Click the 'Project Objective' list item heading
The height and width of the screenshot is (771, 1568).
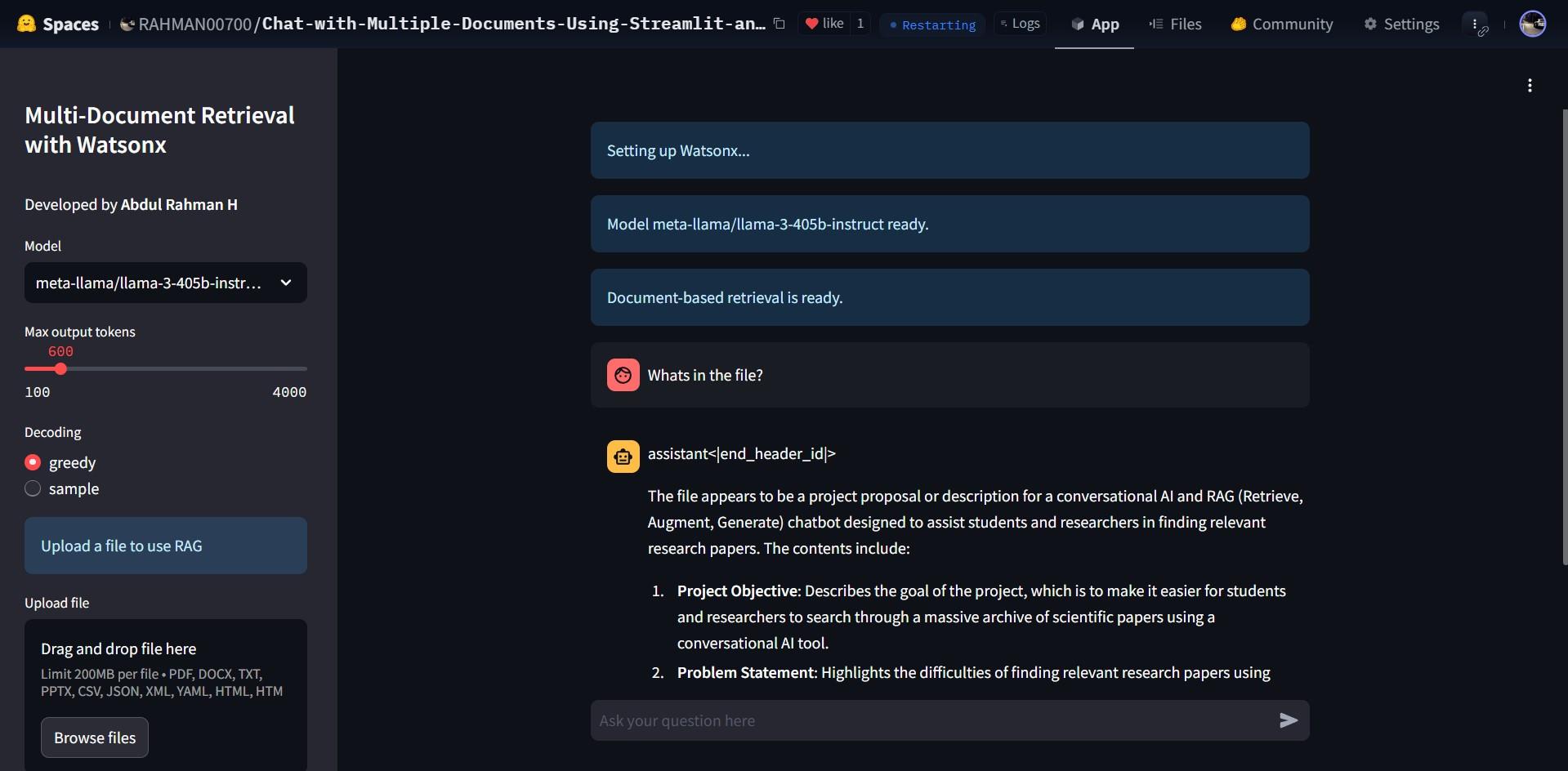738,591
